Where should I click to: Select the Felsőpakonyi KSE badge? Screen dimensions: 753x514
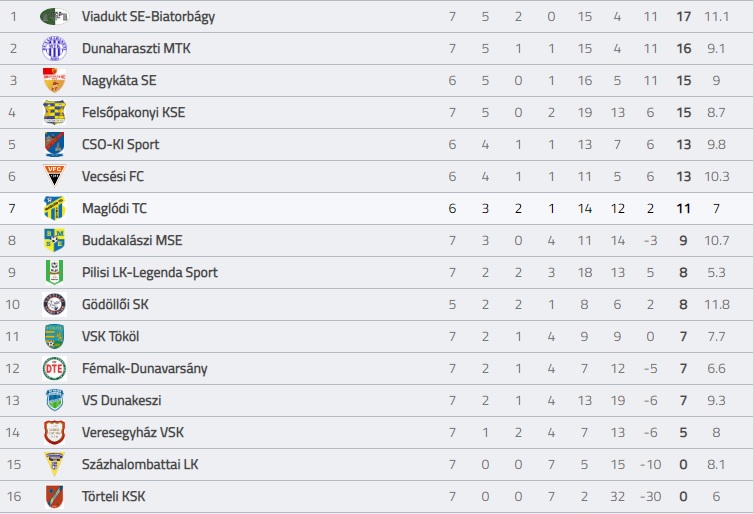point(54,112)
